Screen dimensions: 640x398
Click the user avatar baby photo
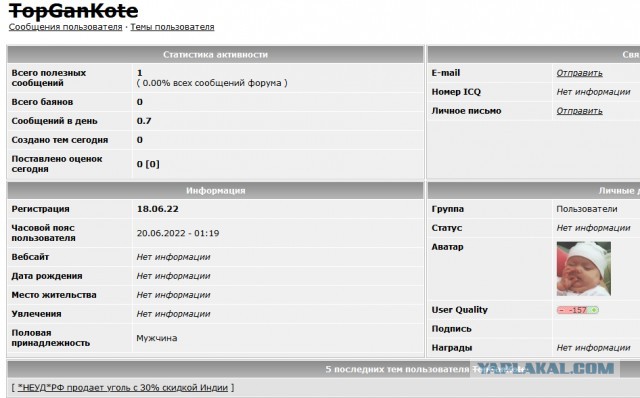pyautogui.click(x=584, y=269)
